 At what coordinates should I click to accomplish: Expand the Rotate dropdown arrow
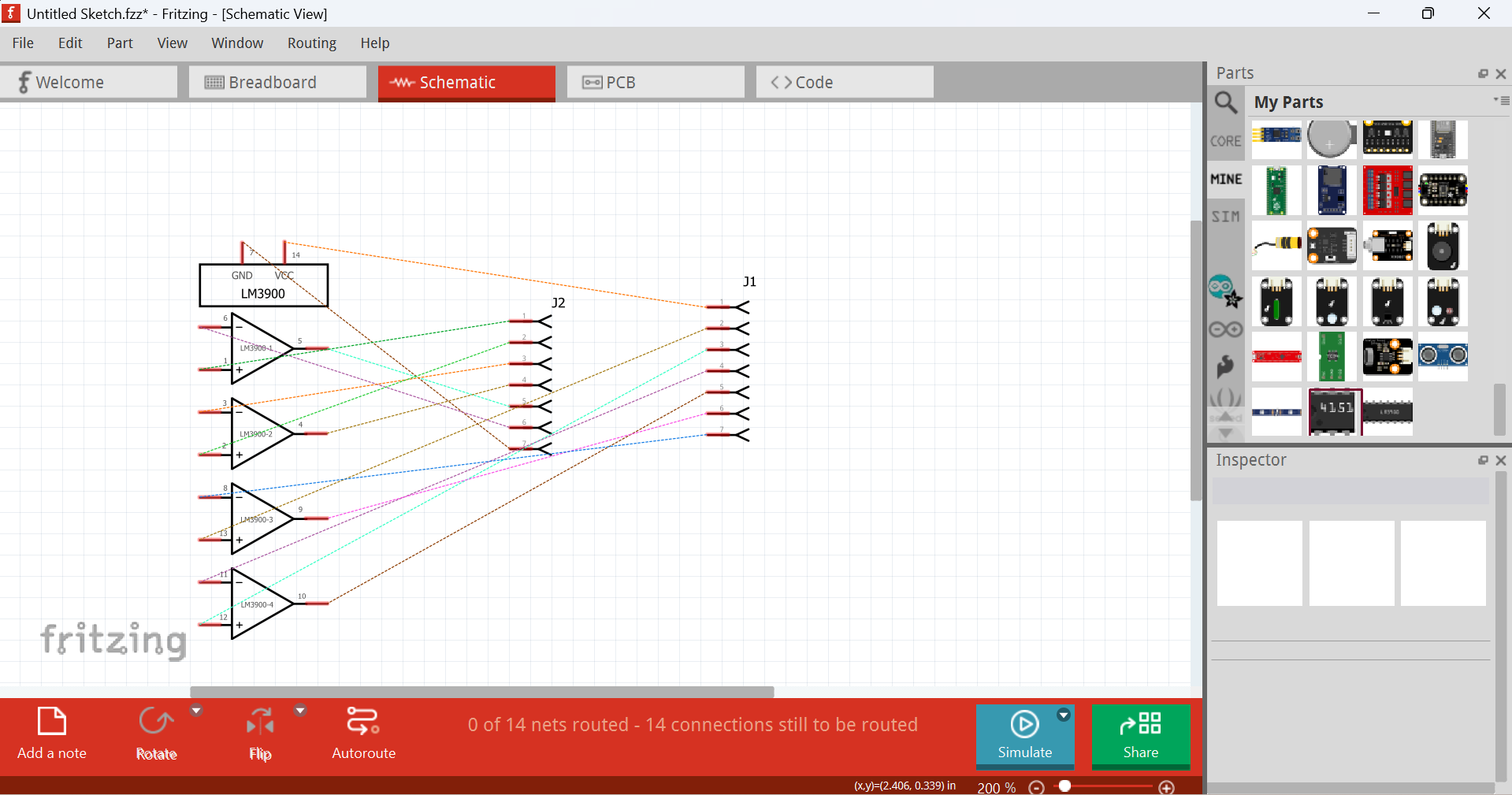[196, 710]
